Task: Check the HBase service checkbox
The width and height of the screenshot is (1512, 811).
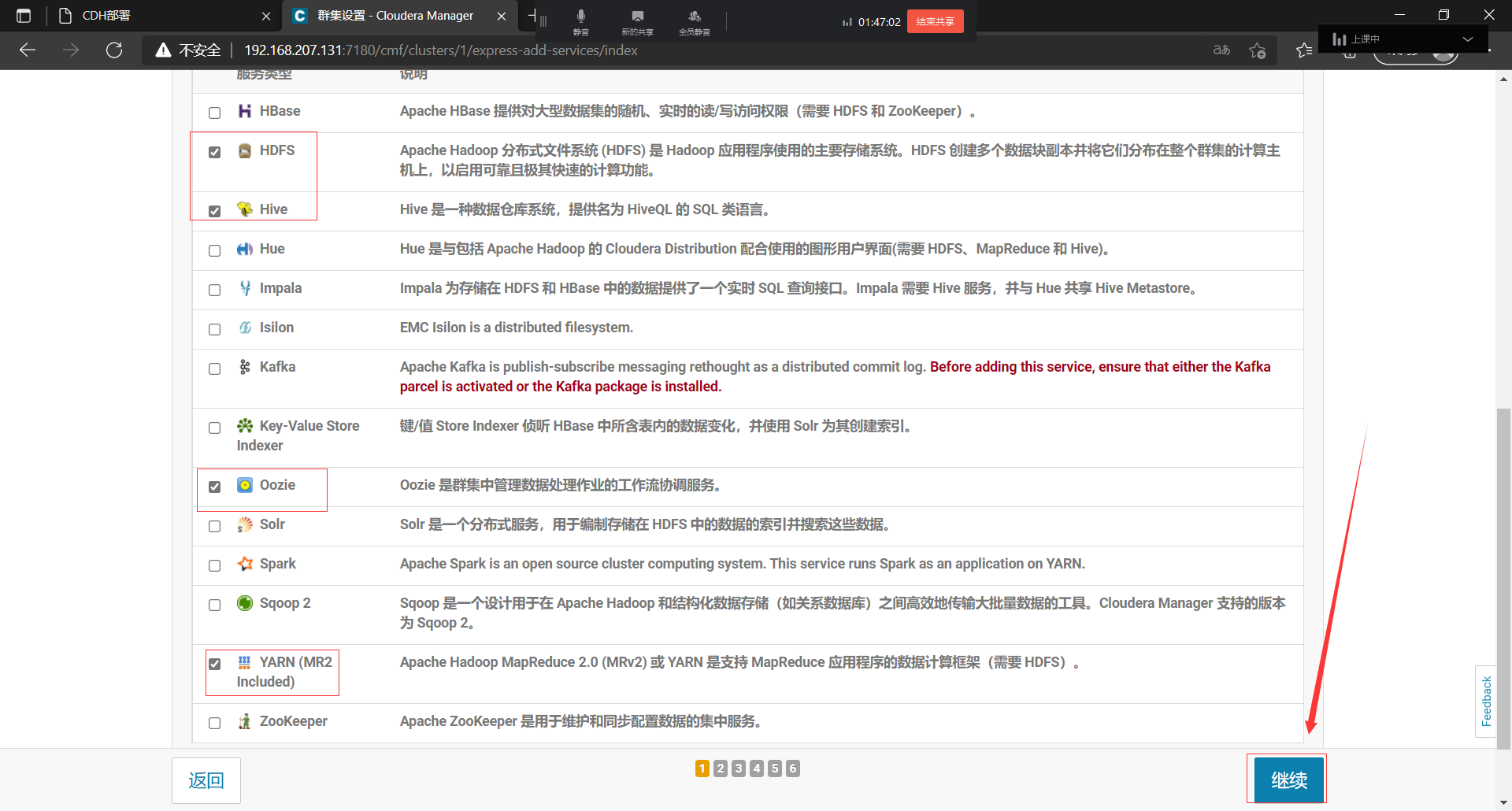Action: point(214,113)
